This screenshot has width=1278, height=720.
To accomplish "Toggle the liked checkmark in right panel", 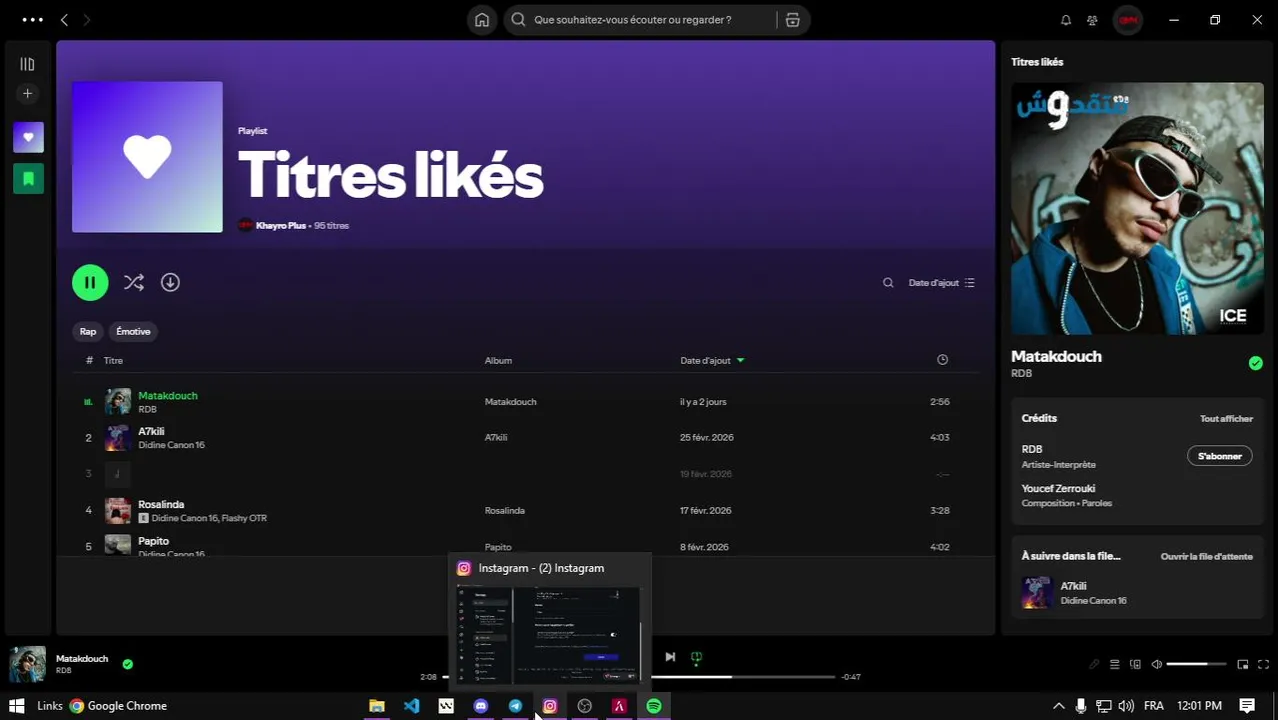I will click(1255, 364).
